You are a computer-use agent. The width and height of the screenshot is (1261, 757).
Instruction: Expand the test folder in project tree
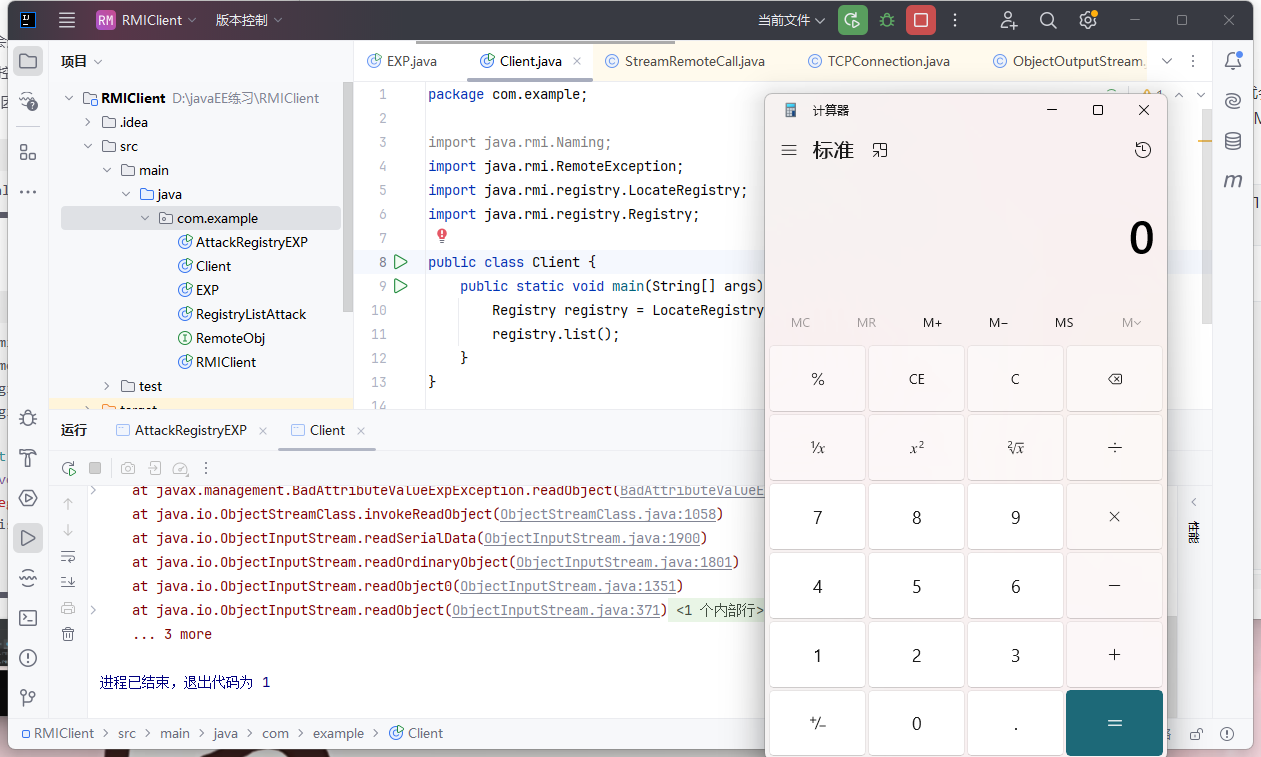click(108, 386)
